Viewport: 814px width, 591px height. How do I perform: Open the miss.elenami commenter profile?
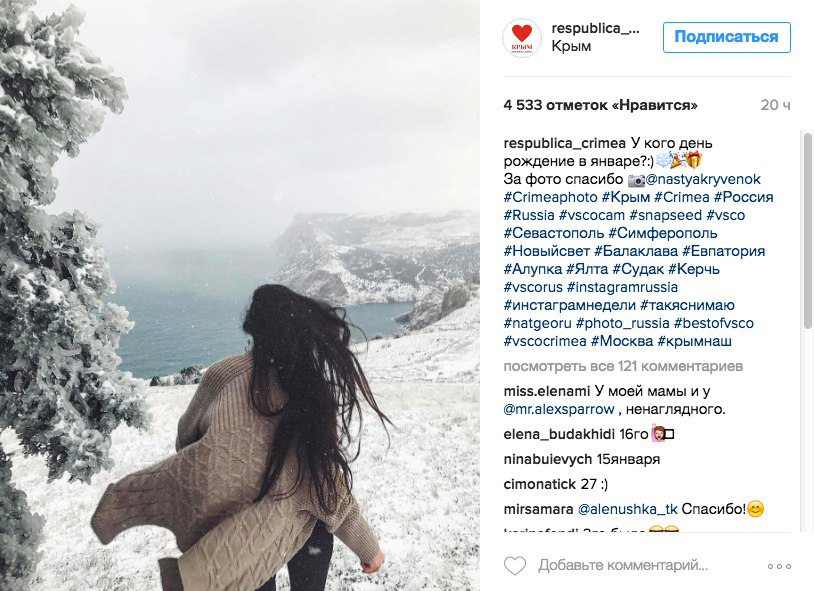(x=547, y=391)
